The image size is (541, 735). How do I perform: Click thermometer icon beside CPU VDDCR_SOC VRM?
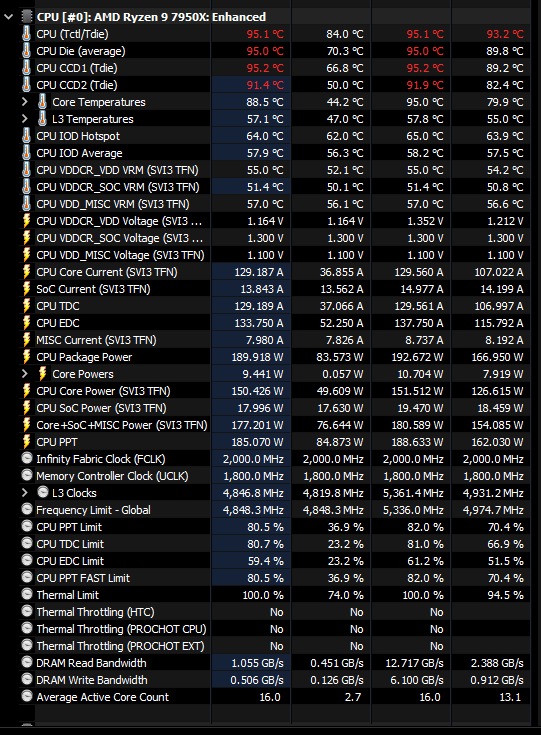(27, 187)
